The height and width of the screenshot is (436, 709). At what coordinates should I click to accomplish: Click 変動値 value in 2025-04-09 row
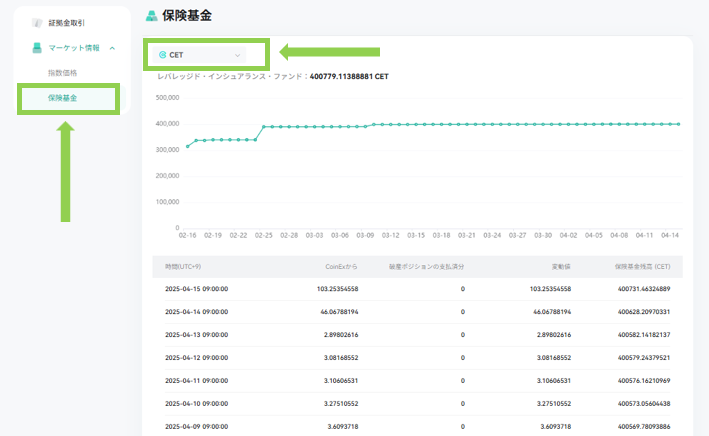556,427
